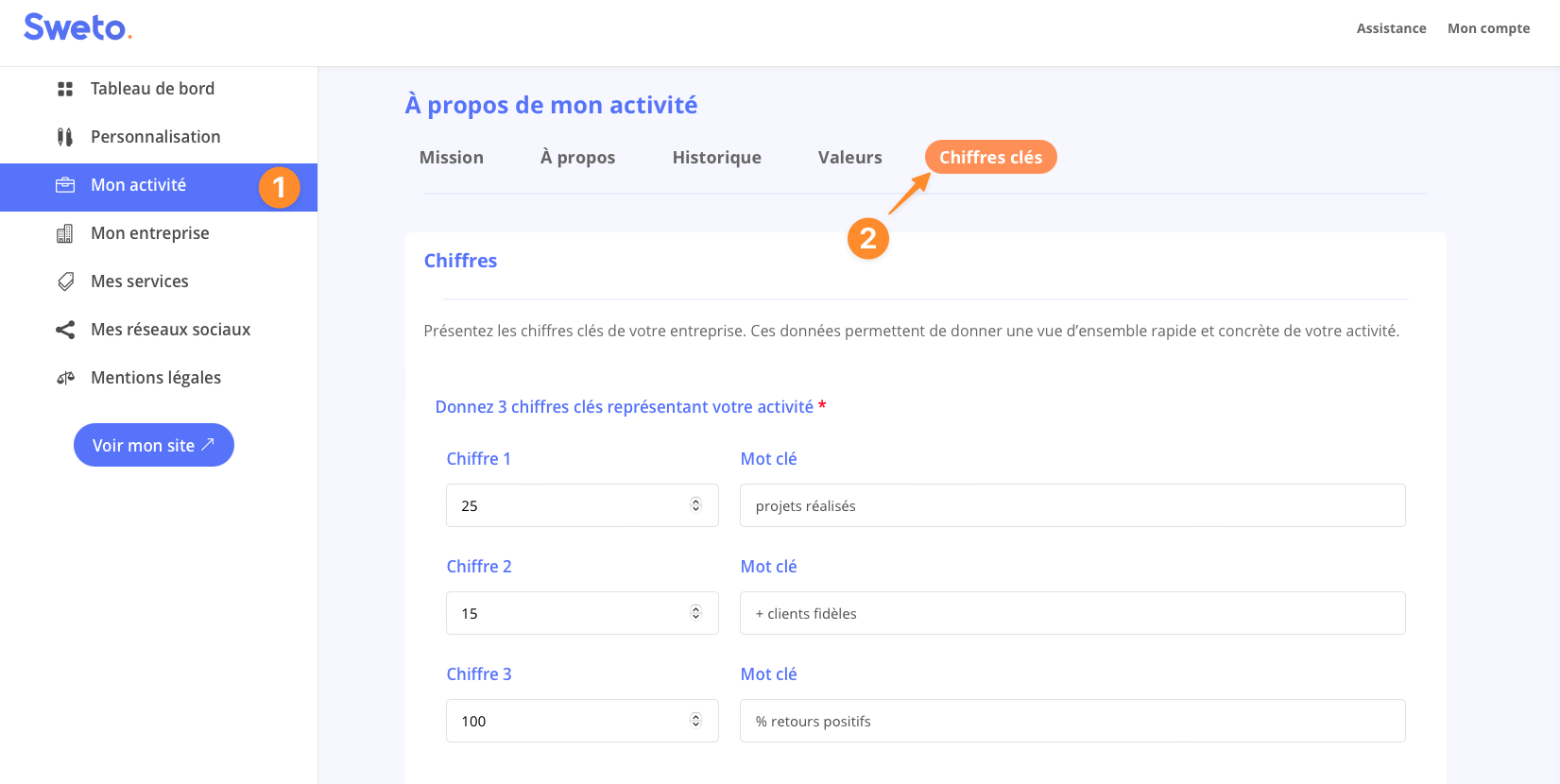Adjust the Chiffre 2 number stepper

[x=695, y=613]
